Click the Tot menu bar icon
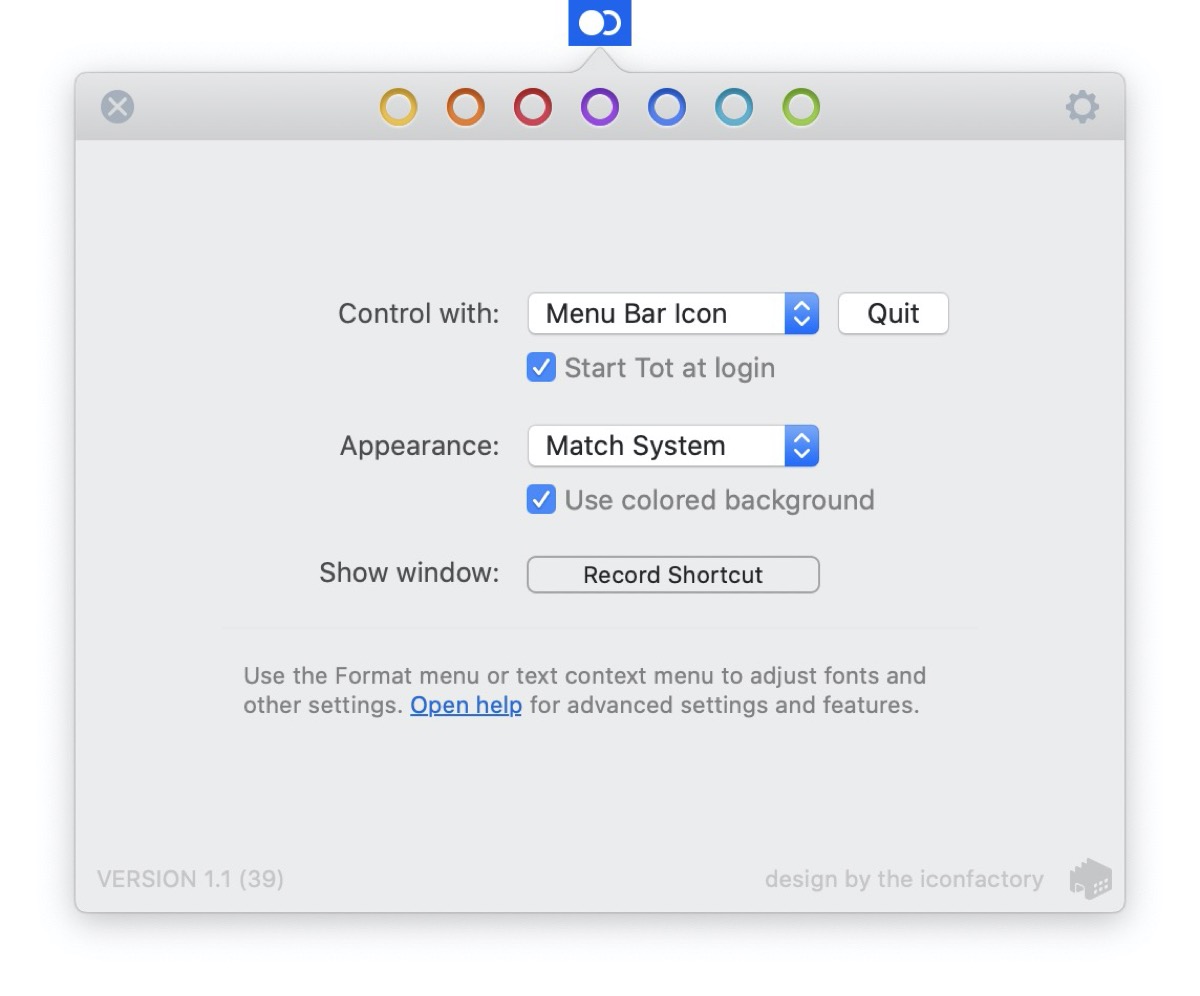The image size is (1200, 996). [600, 23]
